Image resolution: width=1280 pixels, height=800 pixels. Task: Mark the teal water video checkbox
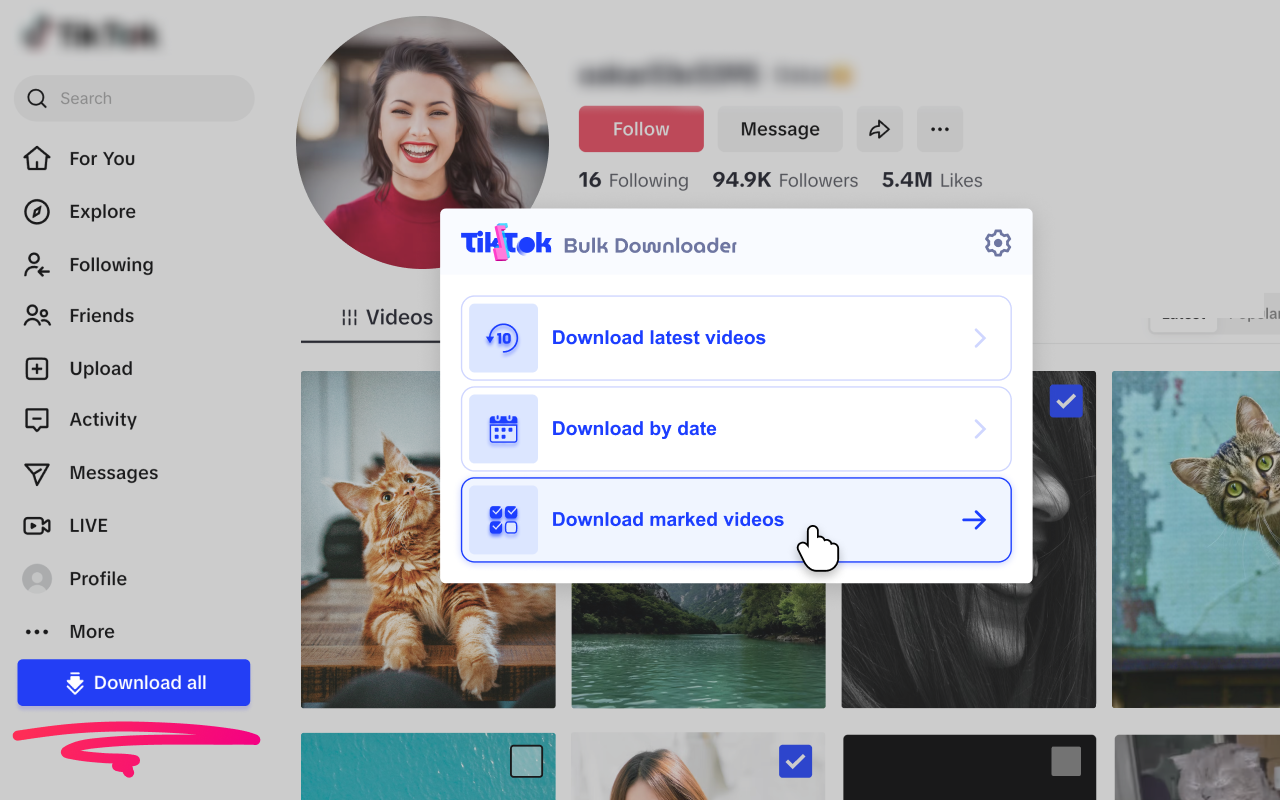coord(526,762)
